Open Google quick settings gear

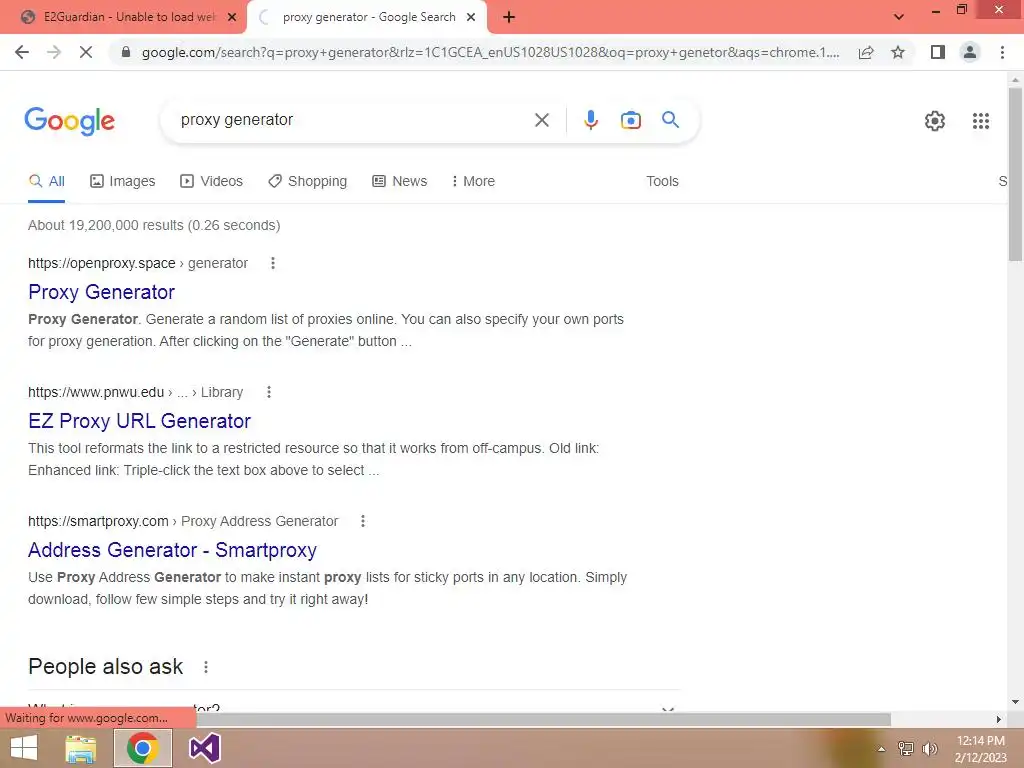pyautogui.click(x=935, y=121)
